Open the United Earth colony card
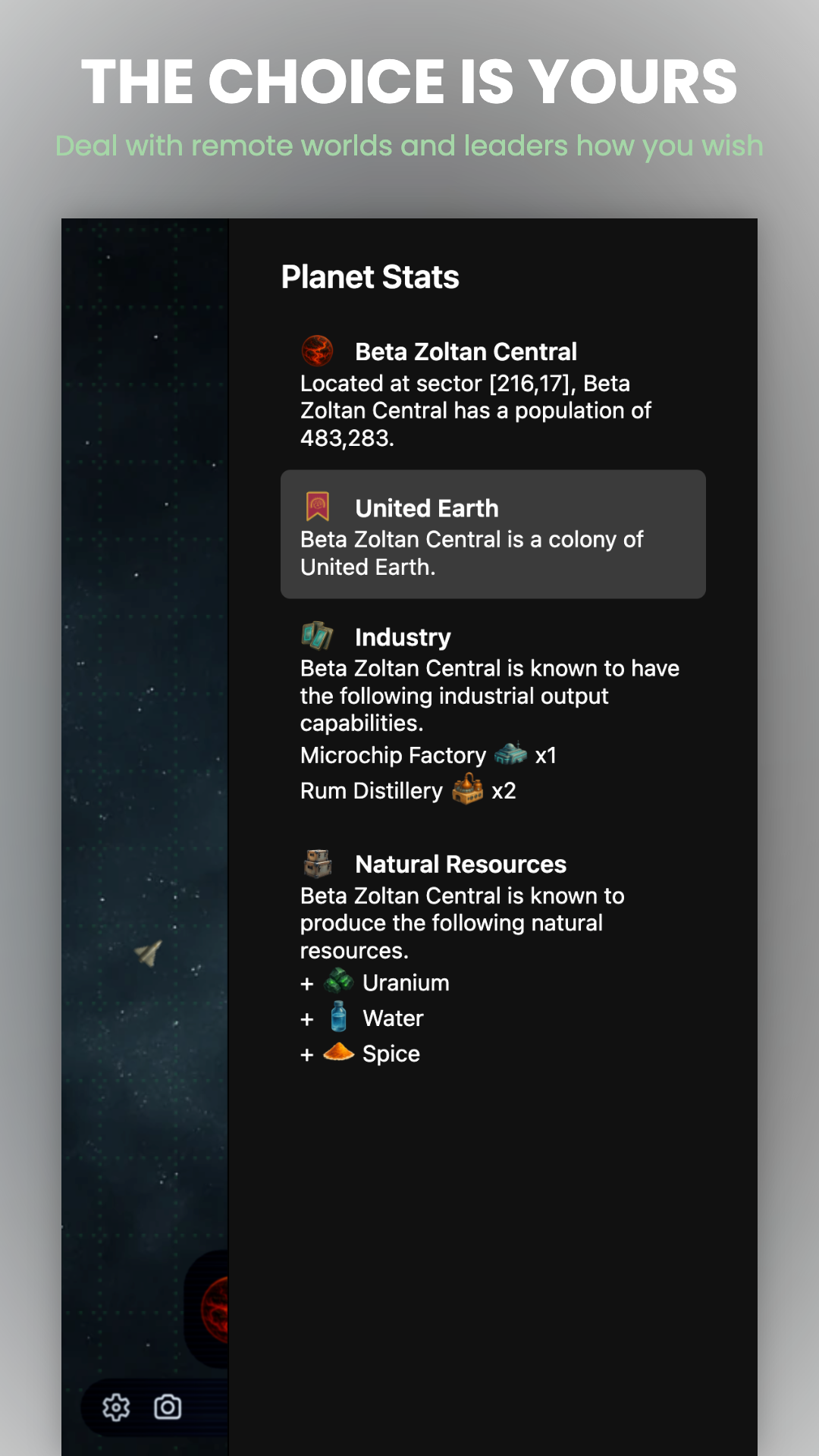This screenshot has height=1456, width=819. [493, 534]
